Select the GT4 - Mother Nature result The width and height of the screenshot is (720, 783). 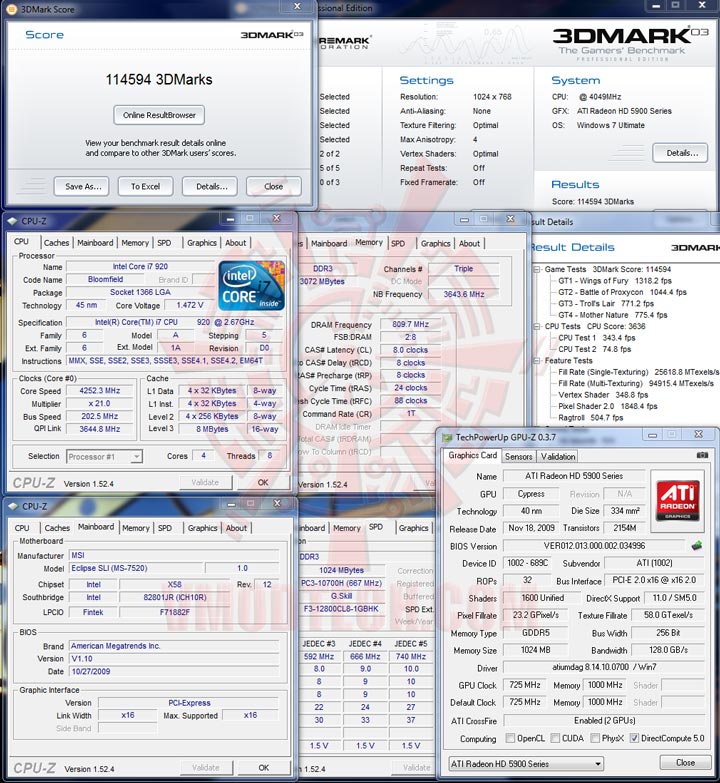point(613,315)
